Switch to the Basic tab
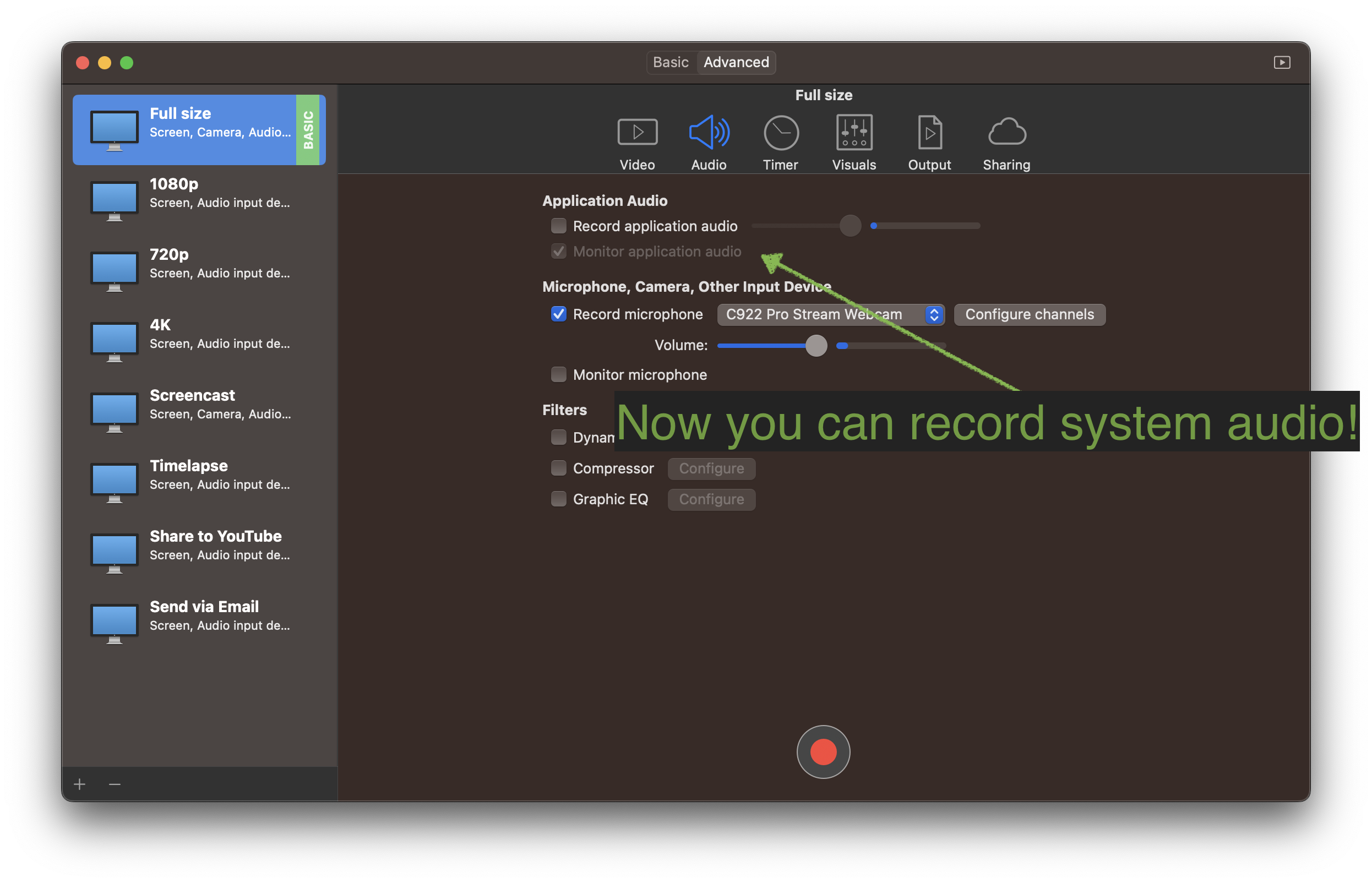1372x883 pixels. [670, 62]
